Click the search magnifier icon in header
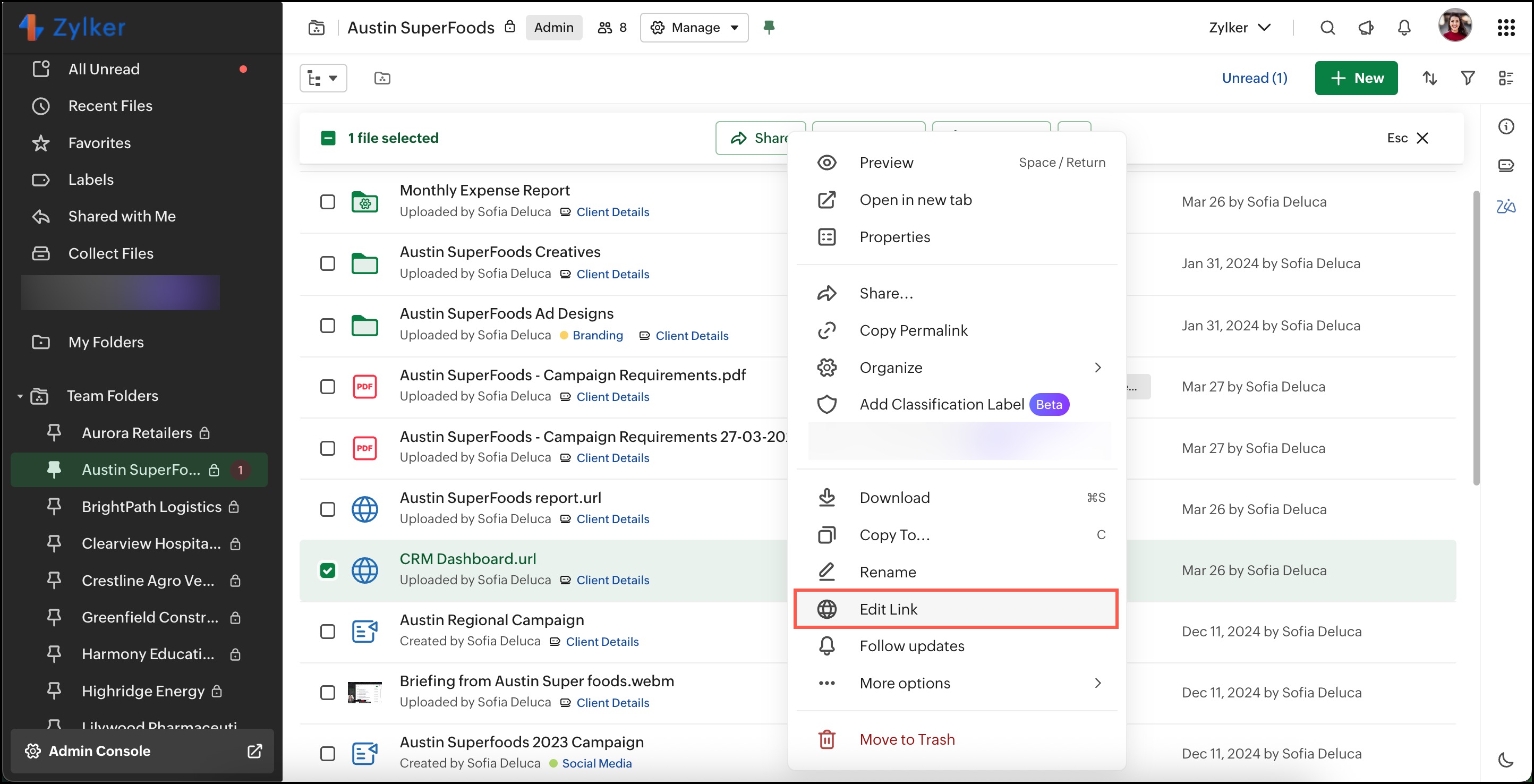 1327,28
